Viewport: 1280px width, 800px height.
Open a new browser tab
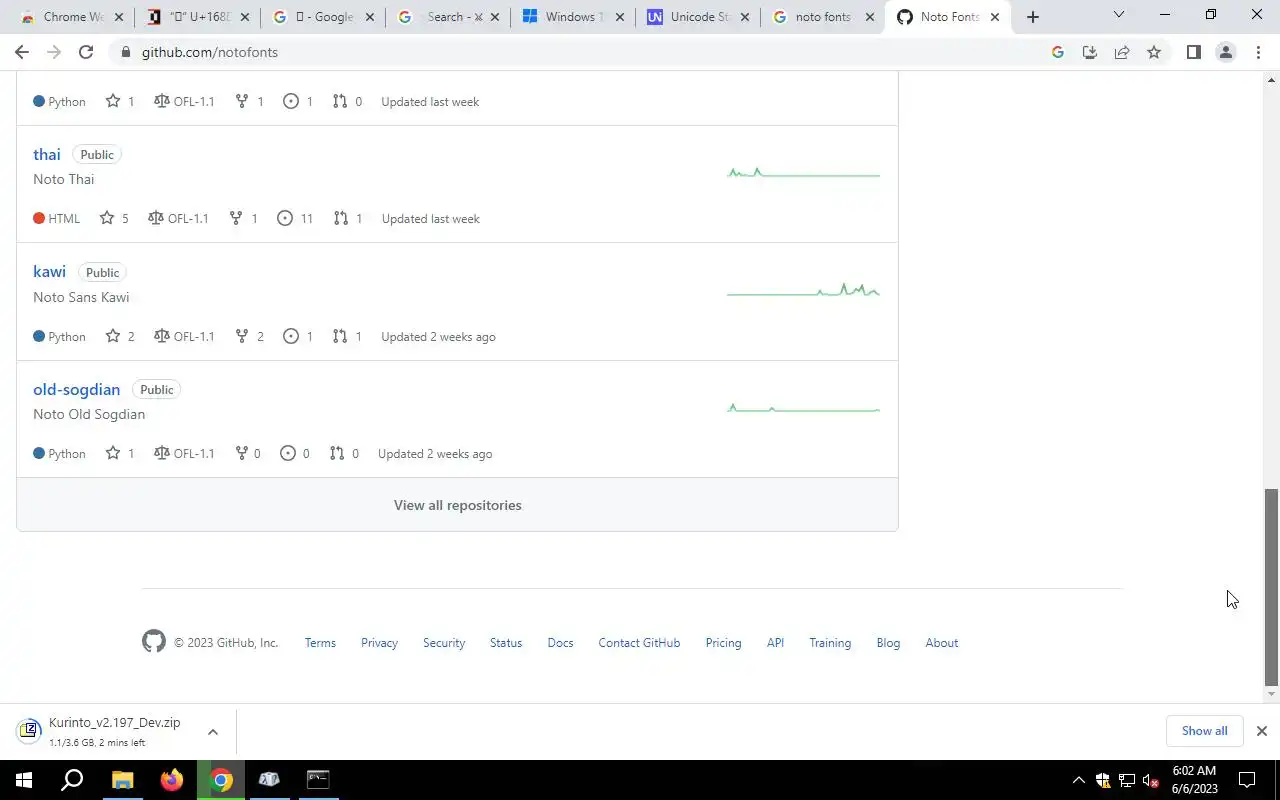click(x=1033, y=17)
